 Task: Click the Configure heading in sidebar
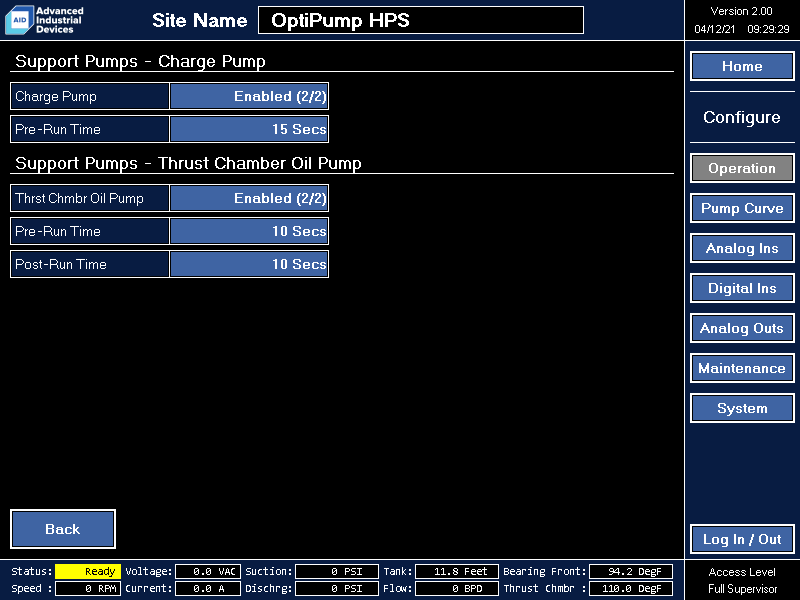[742, 117]
